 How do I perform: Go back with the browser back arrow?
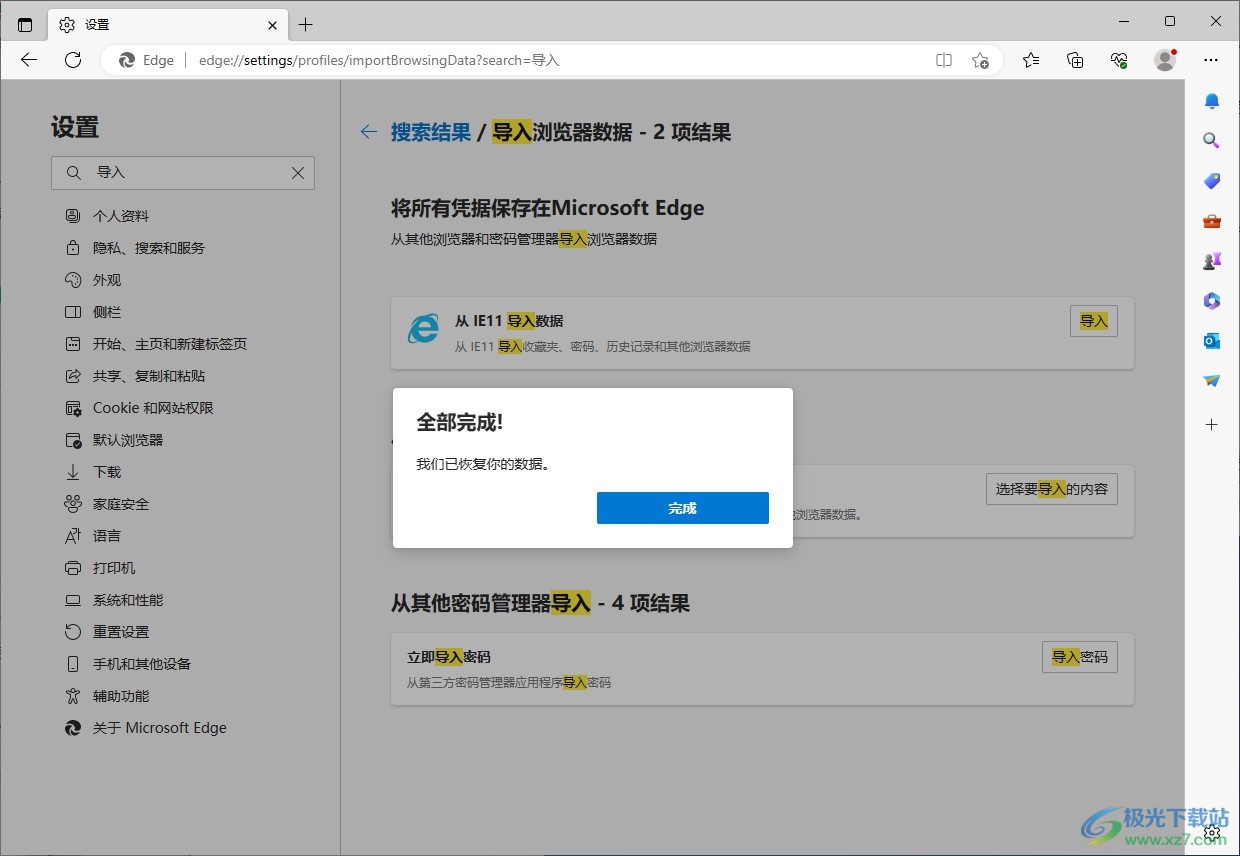click(29, 60)
